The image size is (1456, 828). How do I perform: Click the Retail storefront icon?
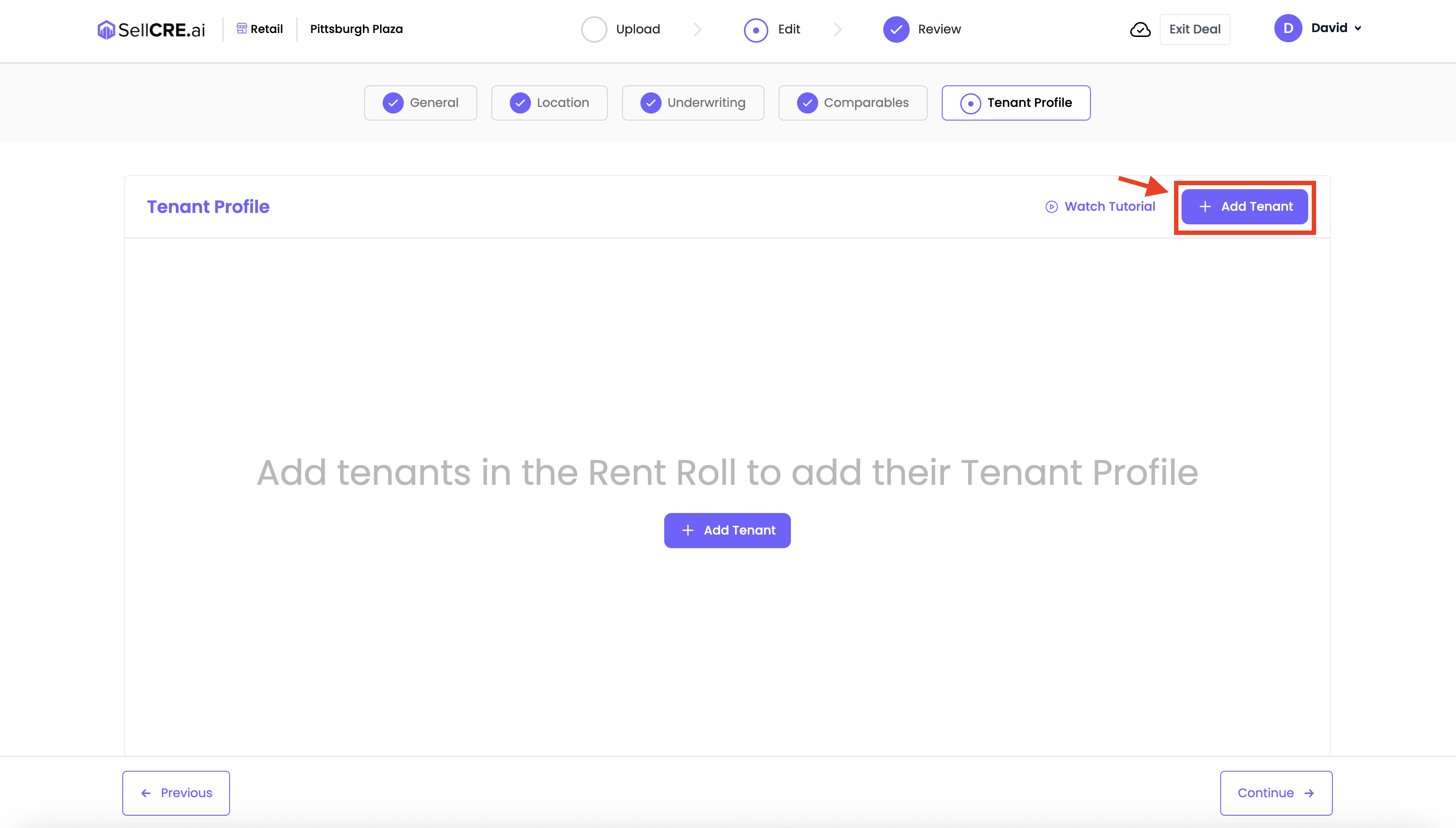pos(241,29)
